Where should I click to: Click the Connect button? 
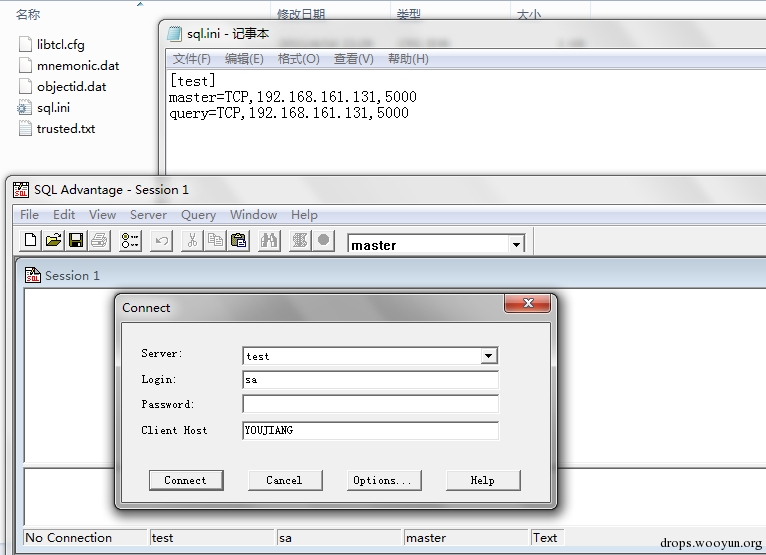[x=186, y=480]
